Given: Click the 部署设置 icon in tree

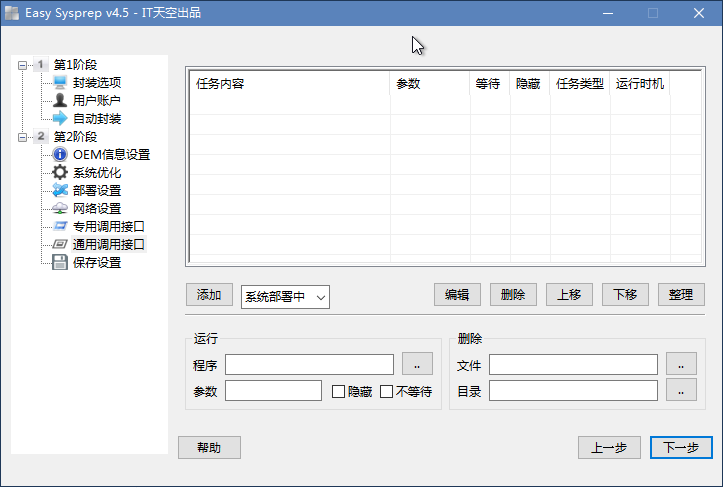Looking at the screenshot, I should point(60,191).
